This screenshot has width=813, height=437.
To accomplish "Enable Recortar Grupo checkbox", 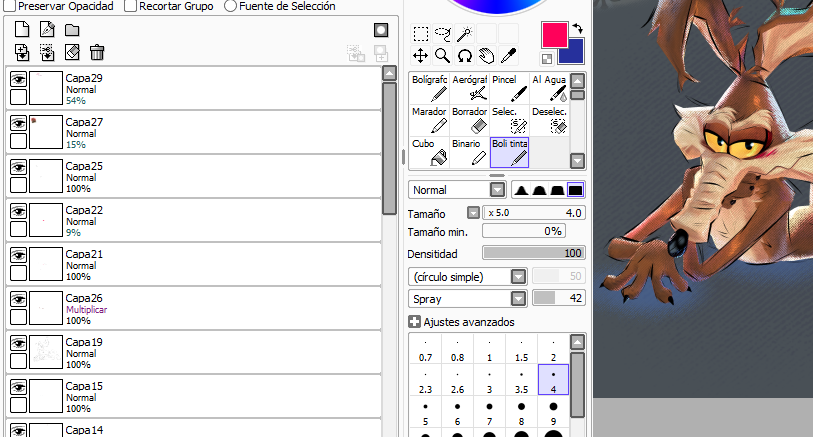I will pyautogui.click(x=131, y=6).
